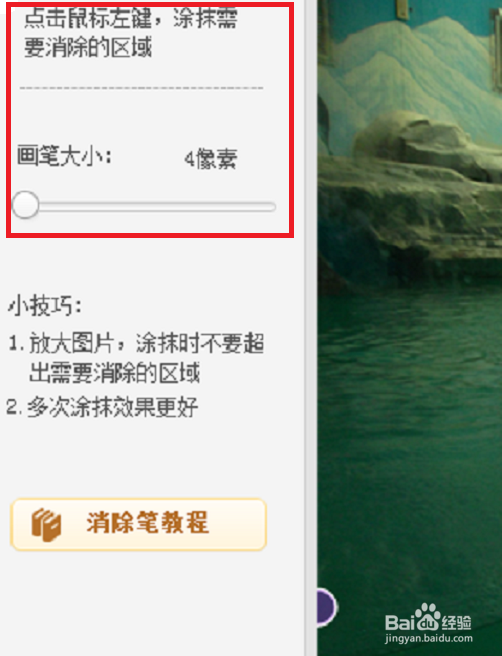Screen dimensions: 502x656
Task: Click the middle of brush size track
Action: tap(144, 206)
